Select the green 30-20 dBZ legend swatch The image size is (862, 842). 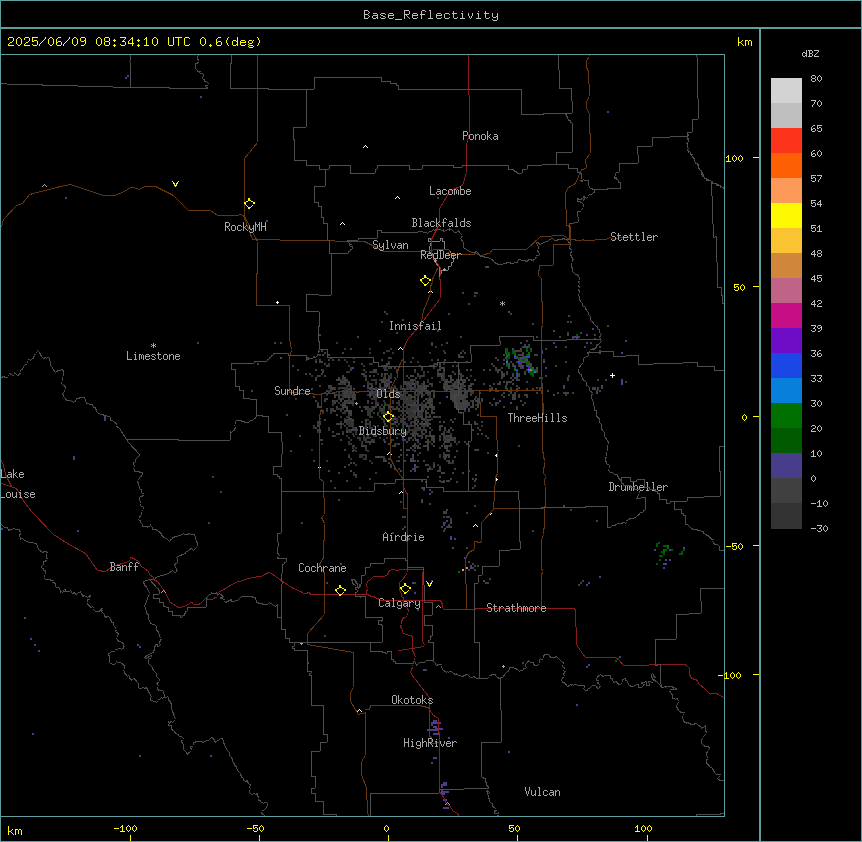786,416
